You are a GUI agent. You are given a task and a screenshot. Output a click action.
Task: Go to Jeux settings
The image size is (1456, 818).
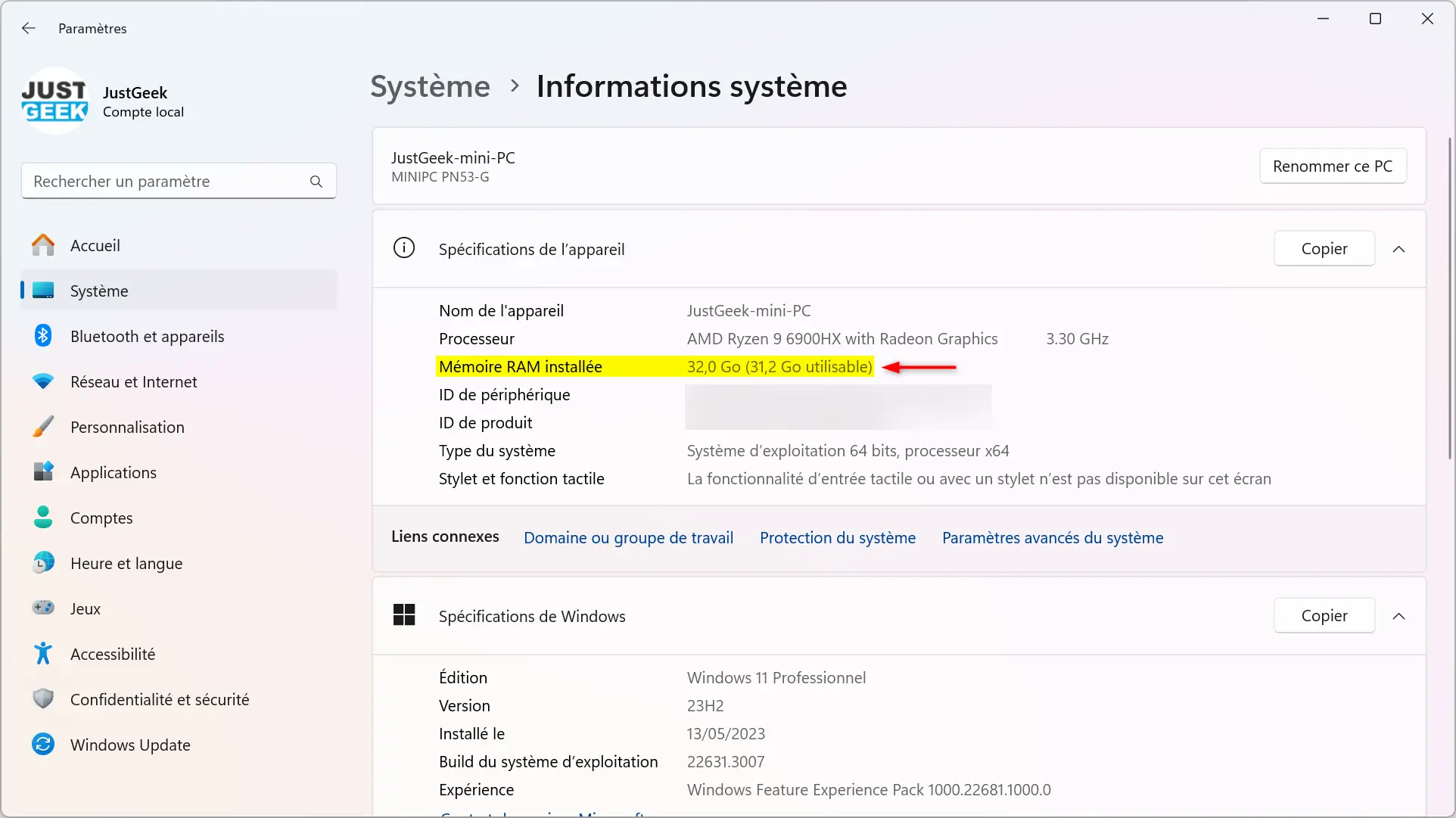[x=179, y=608]
